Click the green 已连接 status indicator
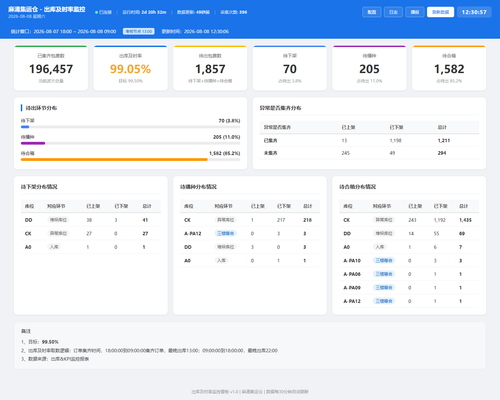 [x=104, y=12]
